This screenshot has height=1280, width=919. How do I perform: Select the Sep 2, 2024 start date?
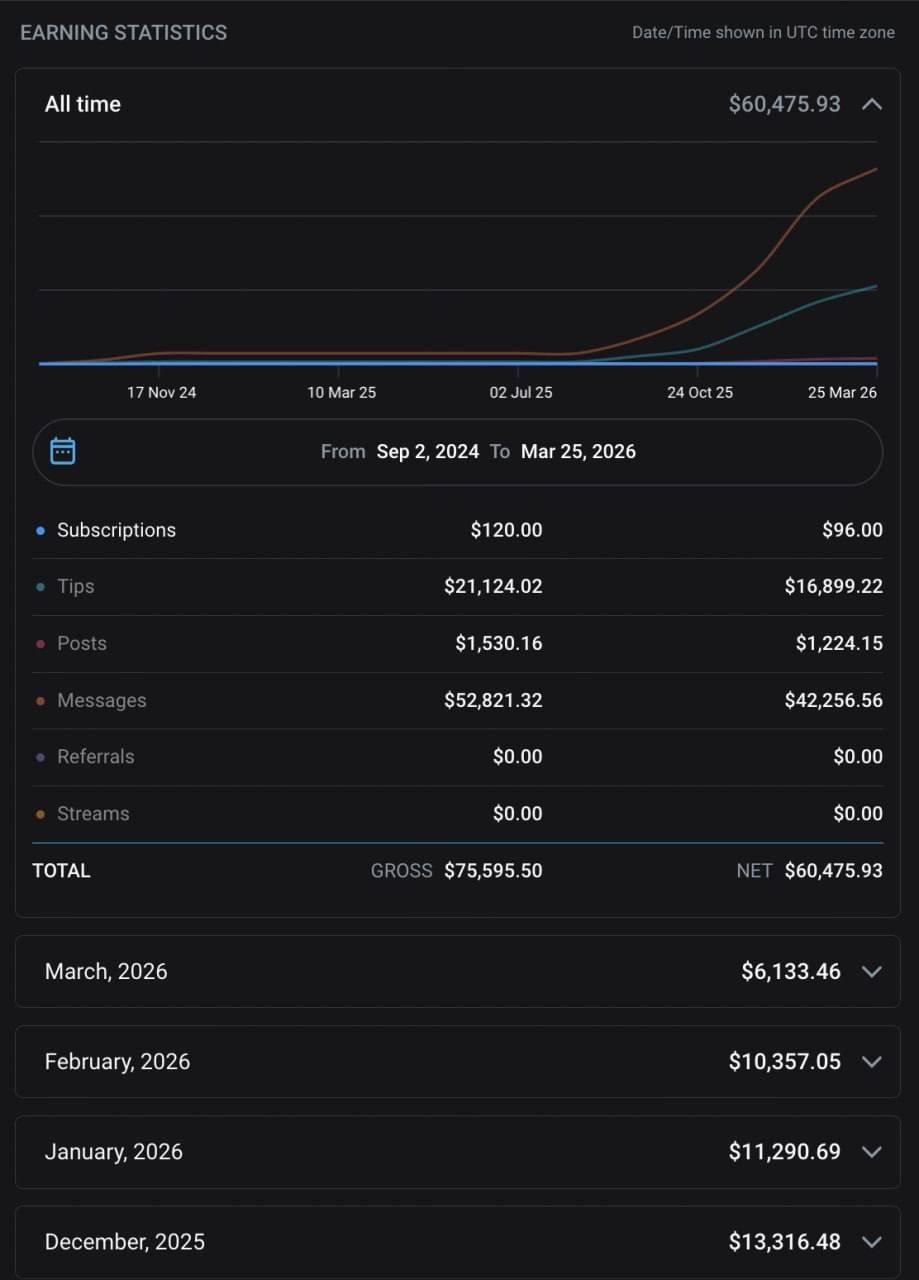click(428, 451)
